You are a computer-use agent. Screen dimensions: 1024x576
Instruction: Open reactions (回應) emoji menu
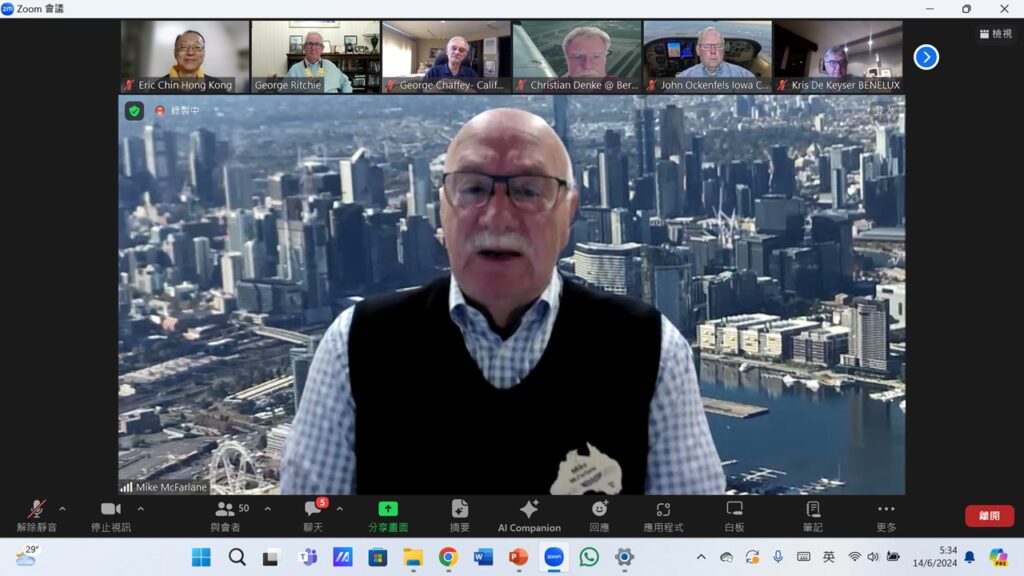599,514
